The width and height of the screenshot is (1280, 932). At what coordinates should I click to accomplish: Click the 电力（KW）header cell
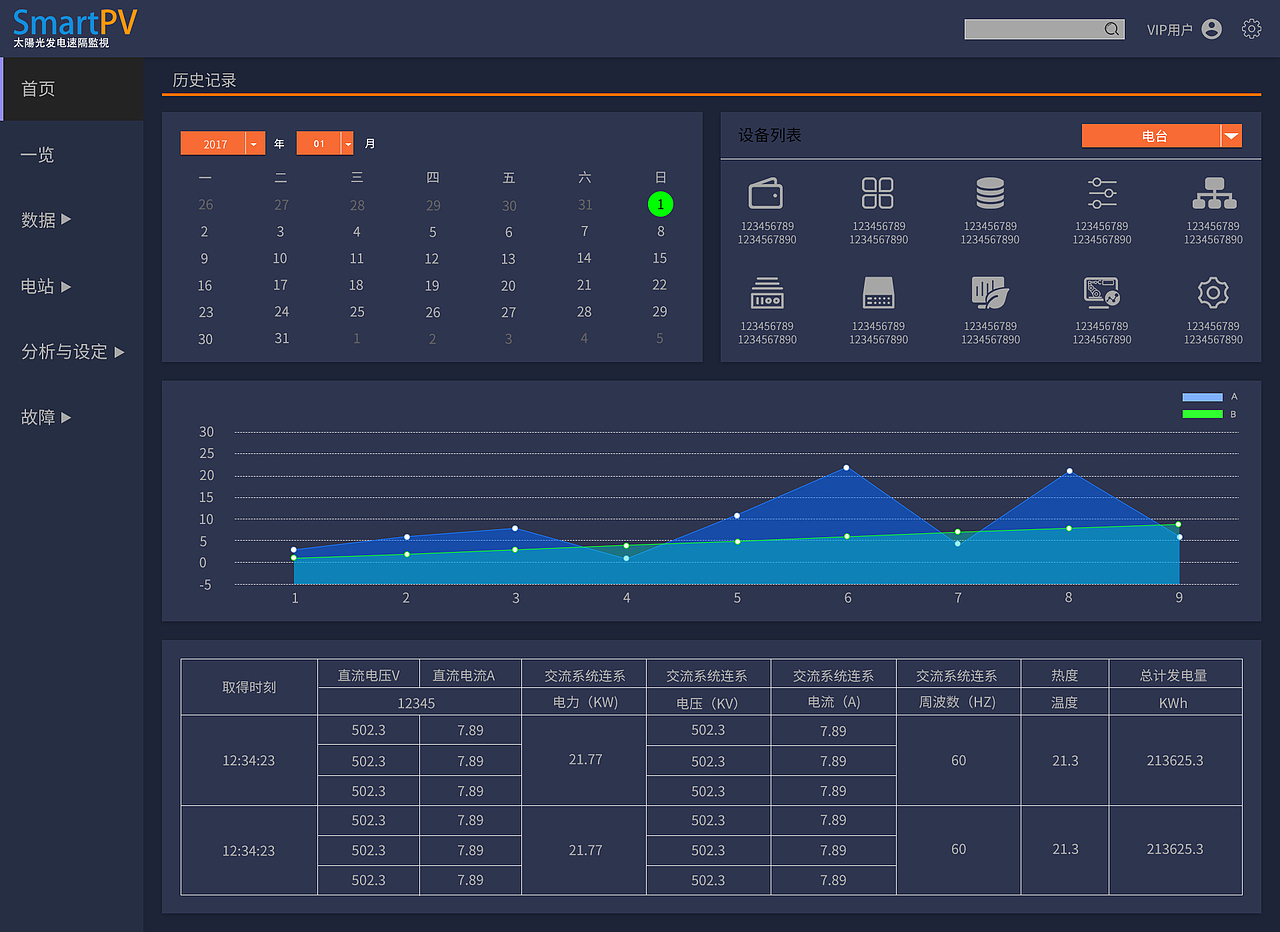[585, 702]
